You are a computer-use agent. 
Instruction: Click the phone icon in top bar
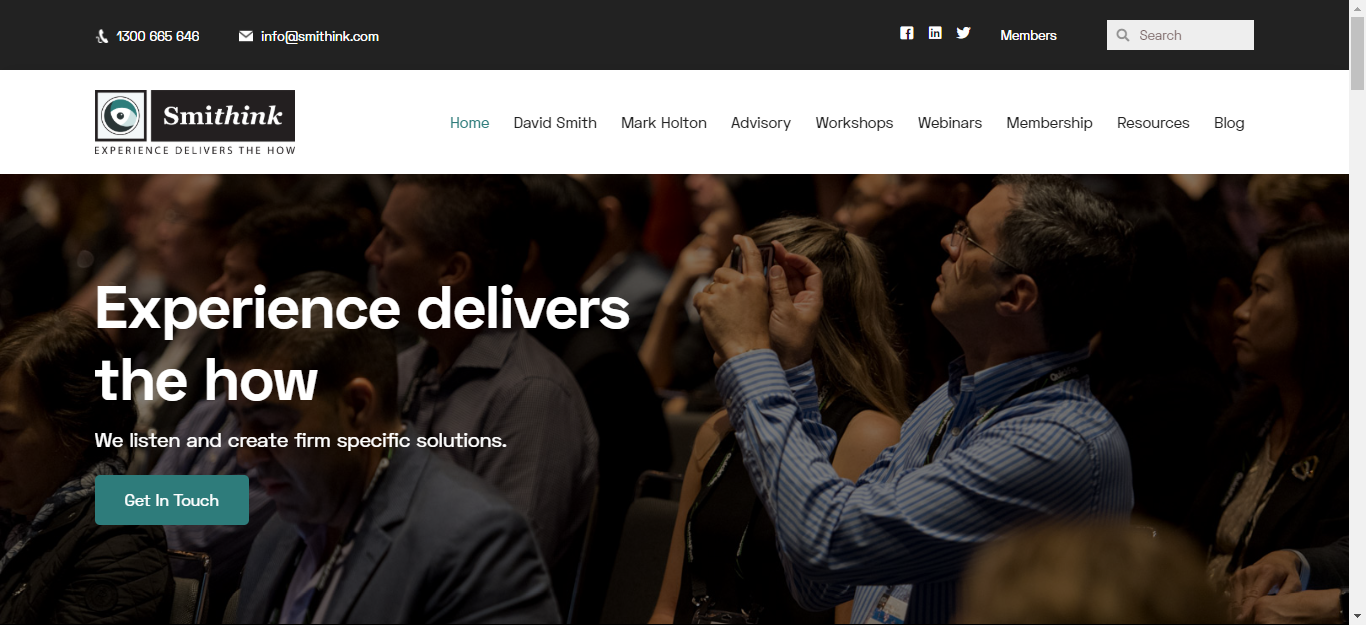102,36
